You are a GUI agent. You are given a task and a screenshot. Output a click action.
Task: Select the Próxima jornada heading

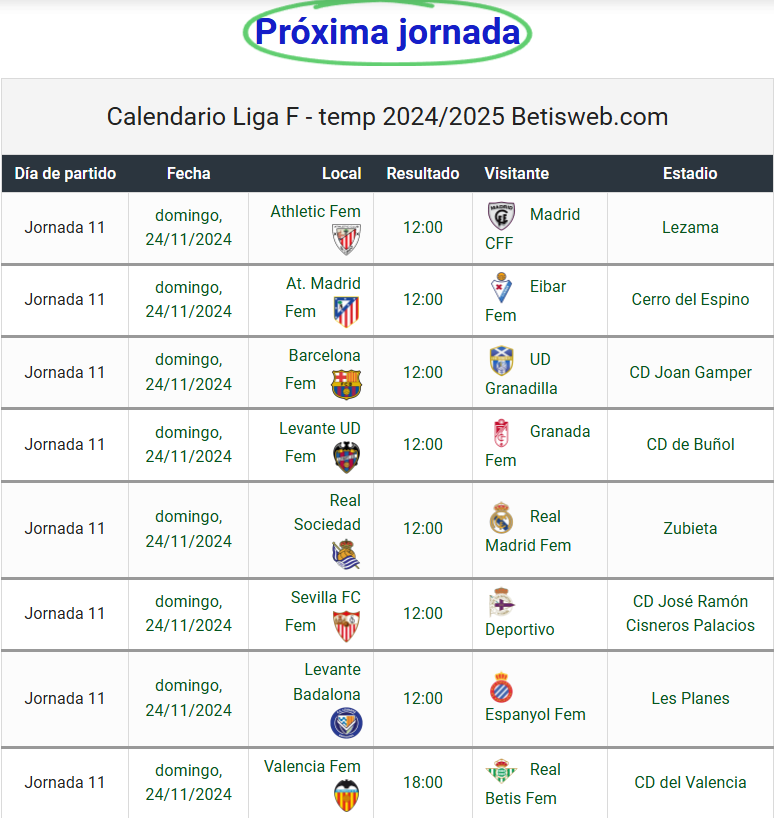[x=388, y=32]
